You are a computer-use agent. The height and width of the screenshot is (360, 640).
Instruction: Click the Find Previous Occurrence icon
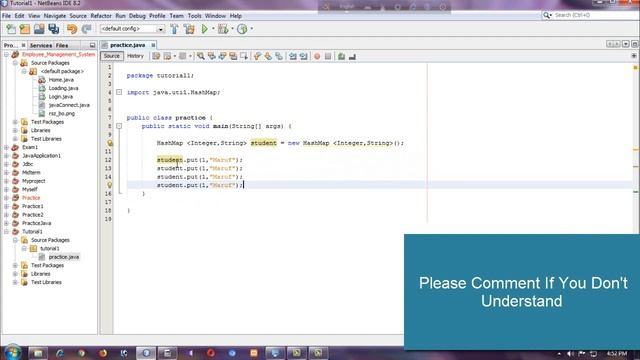(x=211, y=56)
